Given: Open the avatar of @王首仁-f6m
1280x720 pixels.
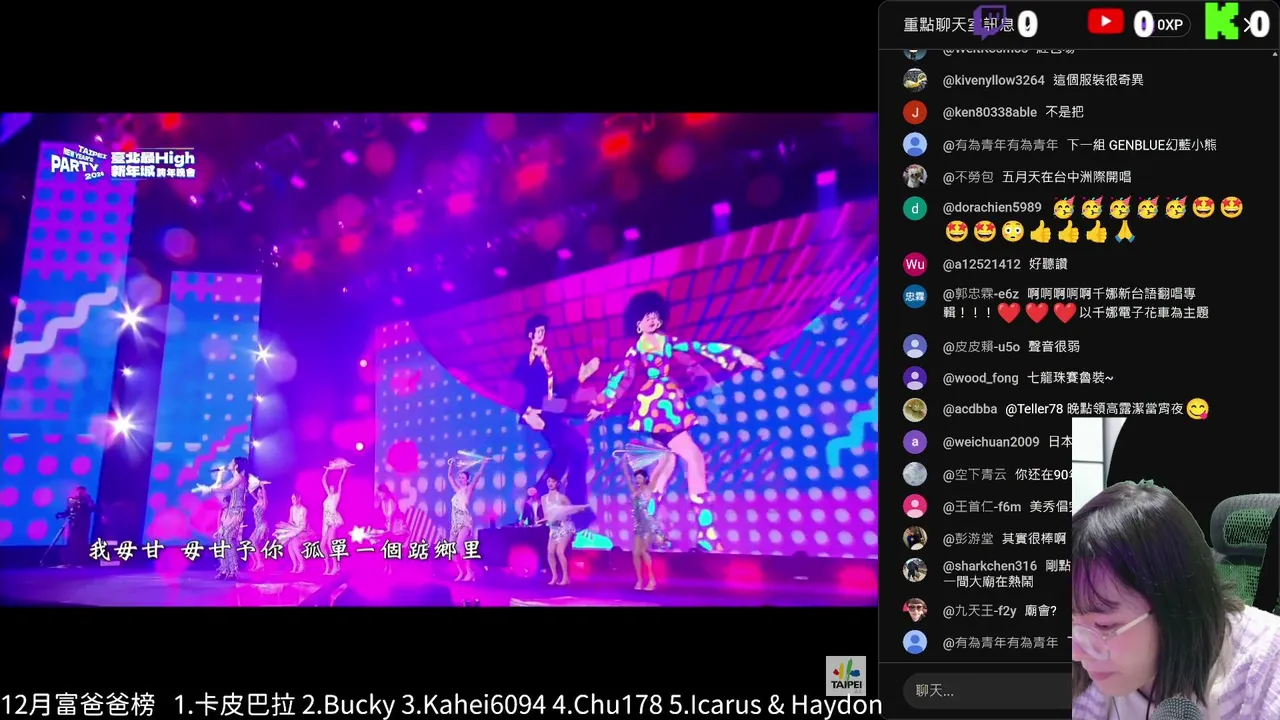Looking at the screenshot, I should (x=915, y=507).
